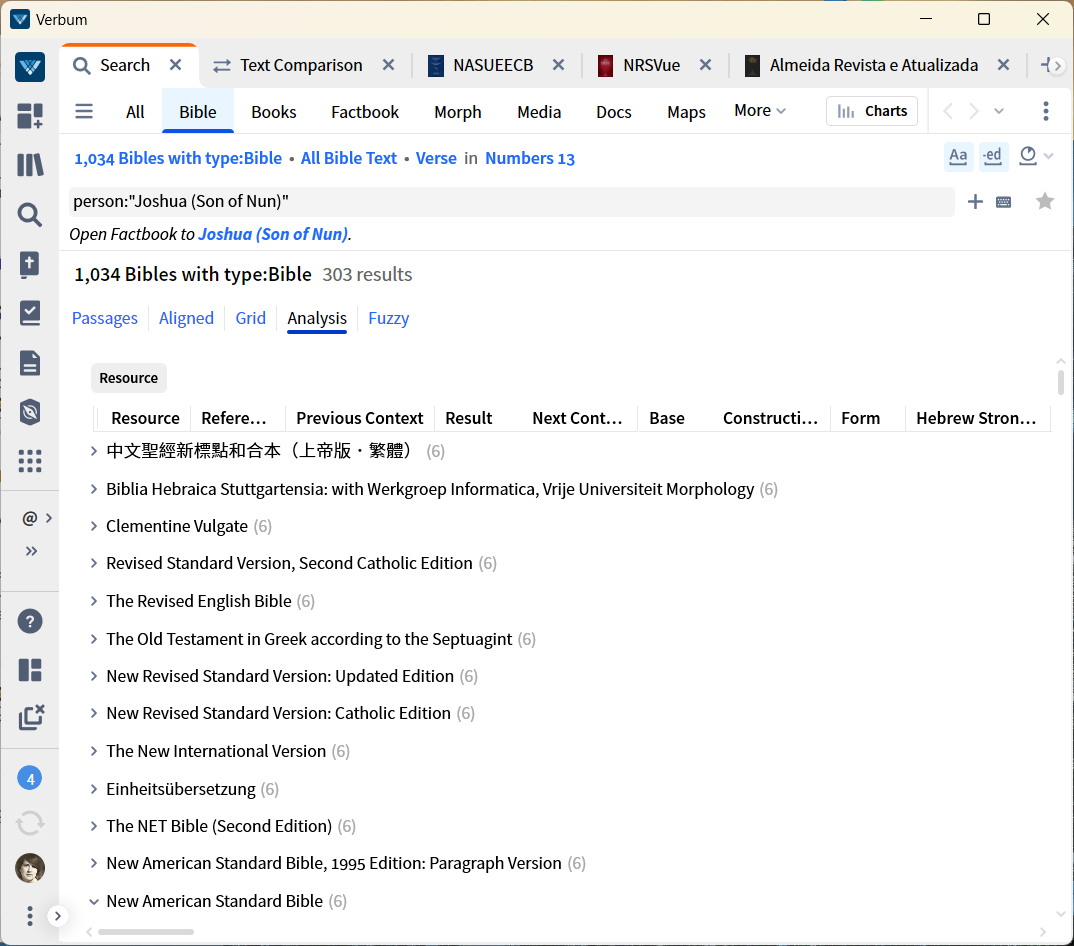Expand The Revised English Bible results

[x=94, y=601]
